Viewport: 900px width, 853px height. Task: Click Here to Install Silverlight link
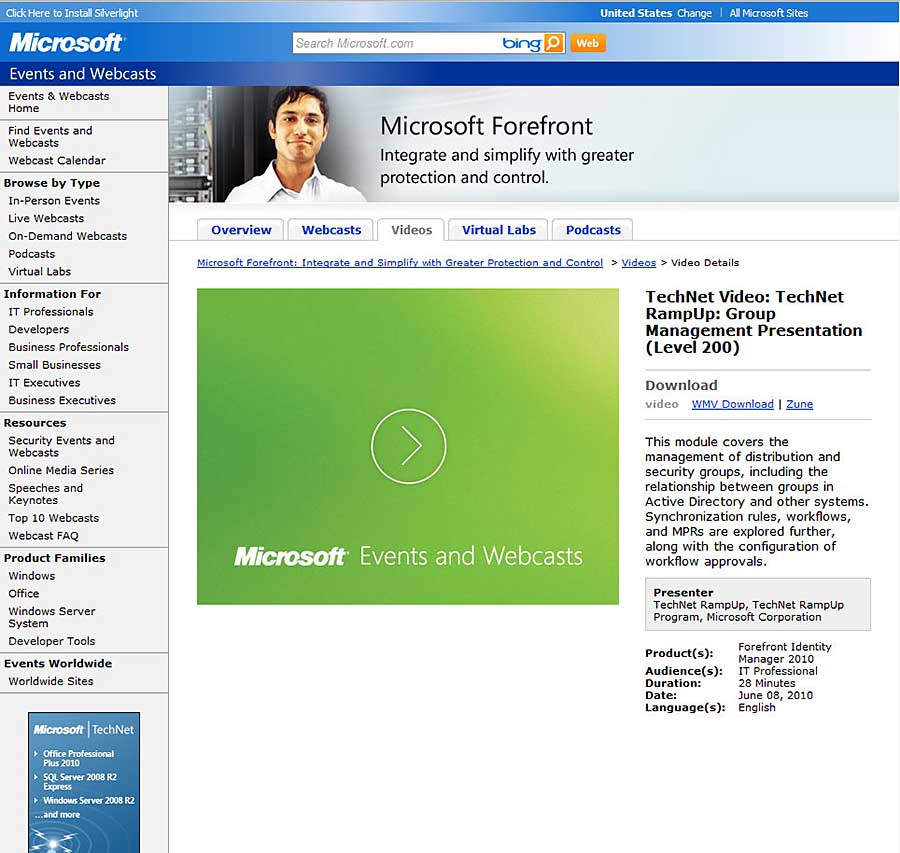tap(72, 13)
